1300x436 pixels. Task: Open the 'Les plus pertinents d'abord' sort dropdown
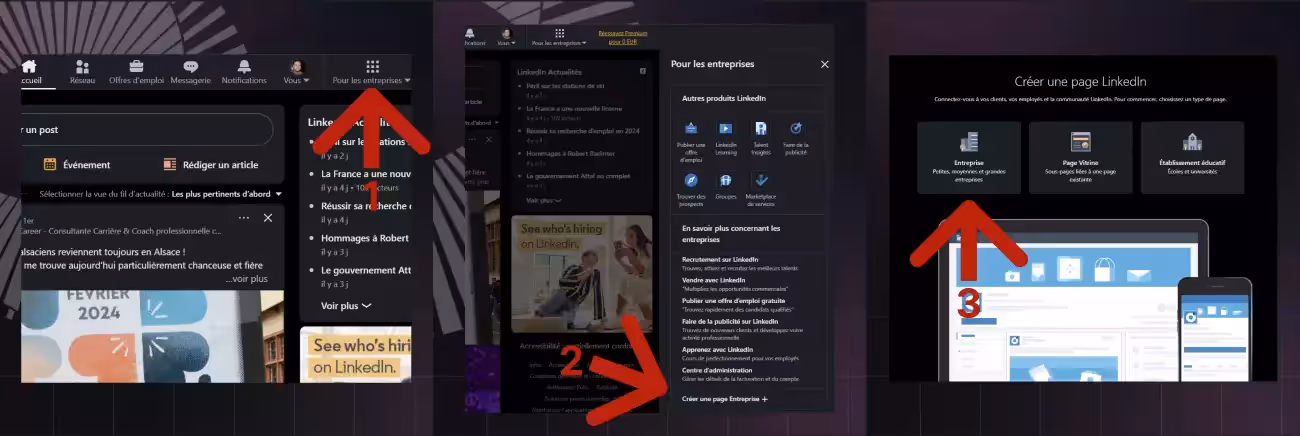(x=227, y=194)
